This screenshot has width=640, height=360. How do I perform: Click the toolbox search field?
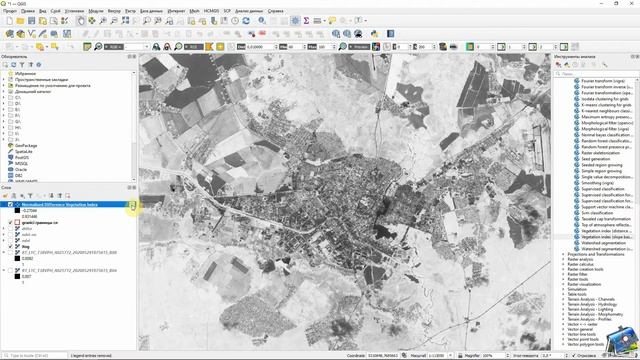596,74
